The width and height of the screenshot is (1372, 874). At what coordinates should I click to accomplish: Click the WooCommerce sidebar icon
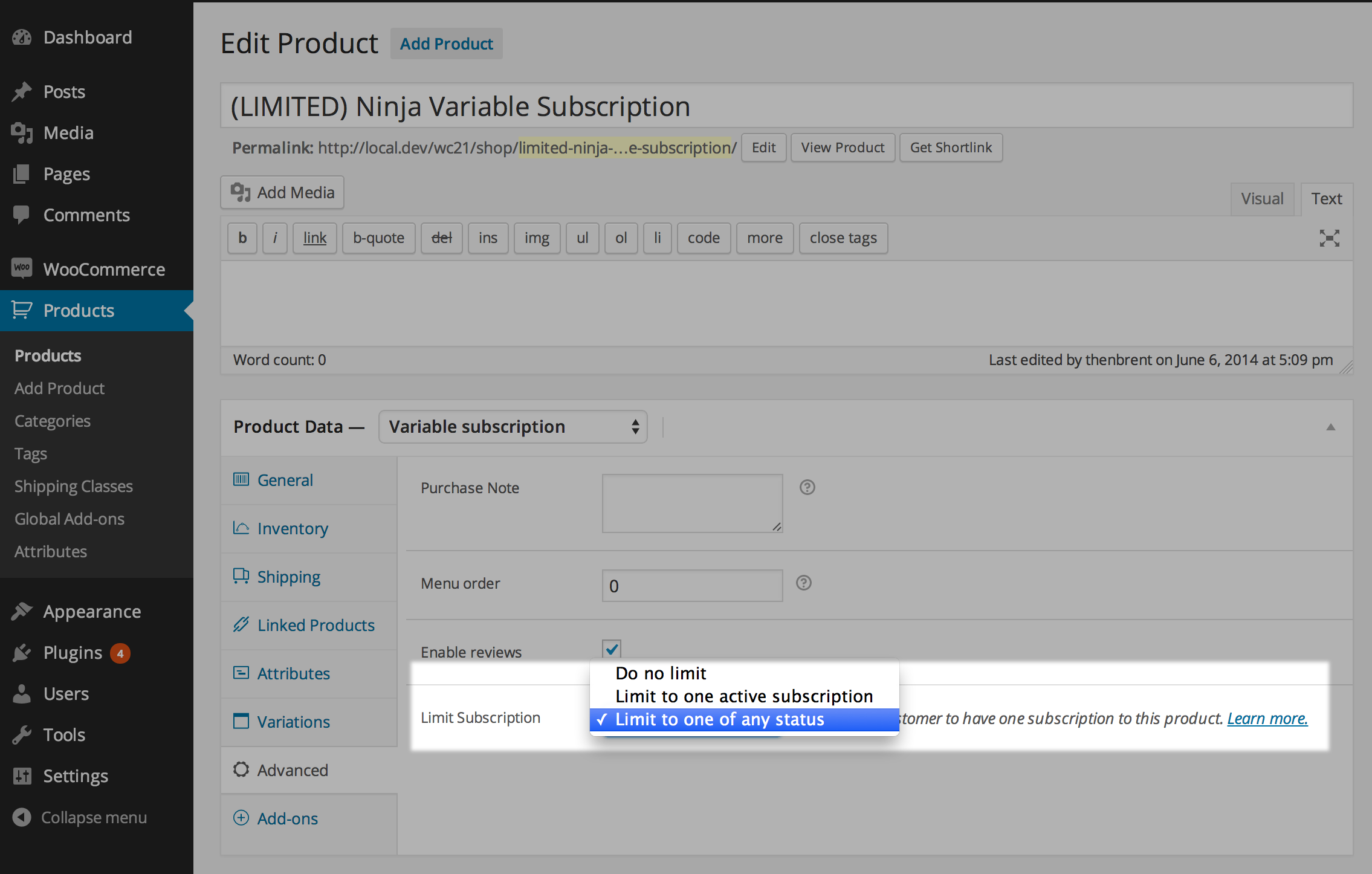(21, 268)
